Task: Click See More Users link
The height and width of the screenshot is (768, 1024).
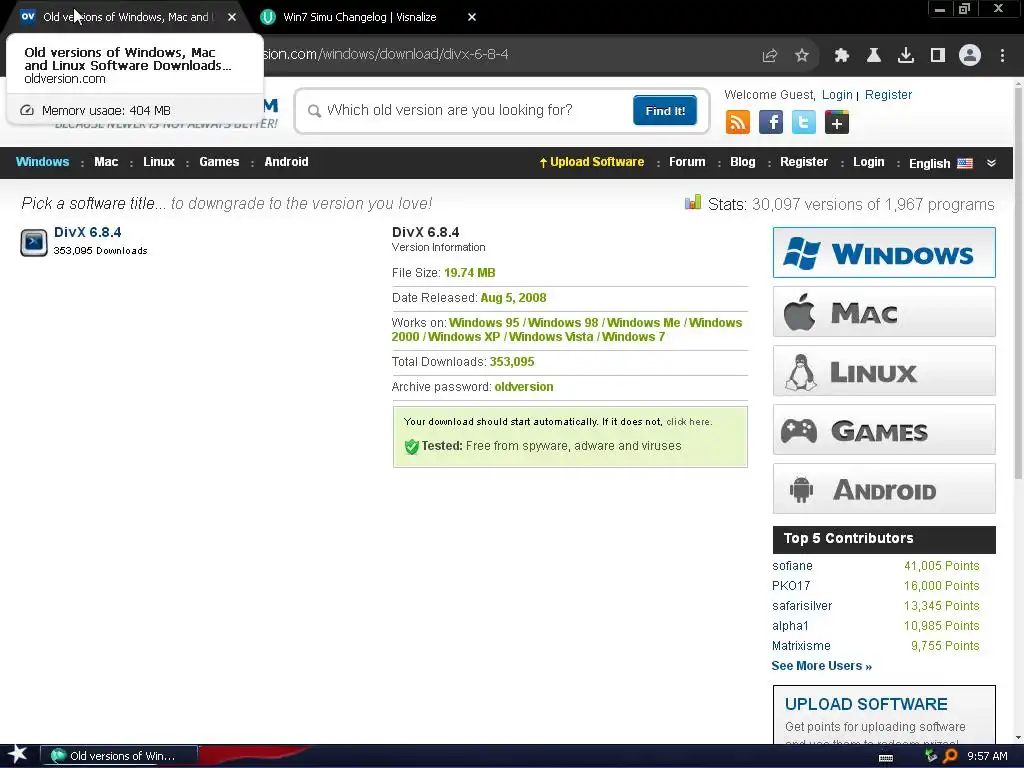Action: tap(822, 666)
